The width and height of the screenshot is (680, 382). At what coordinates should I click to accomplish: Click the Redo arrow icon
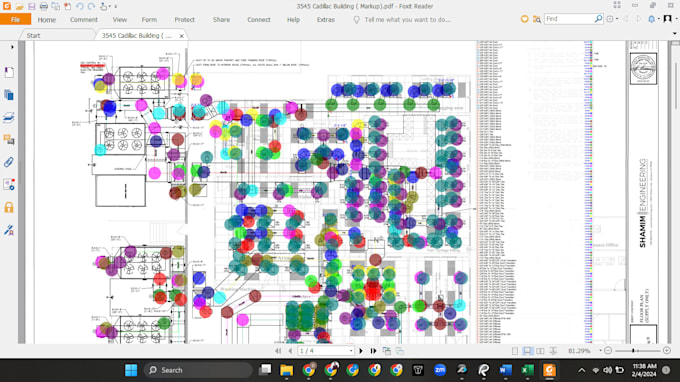92,6
